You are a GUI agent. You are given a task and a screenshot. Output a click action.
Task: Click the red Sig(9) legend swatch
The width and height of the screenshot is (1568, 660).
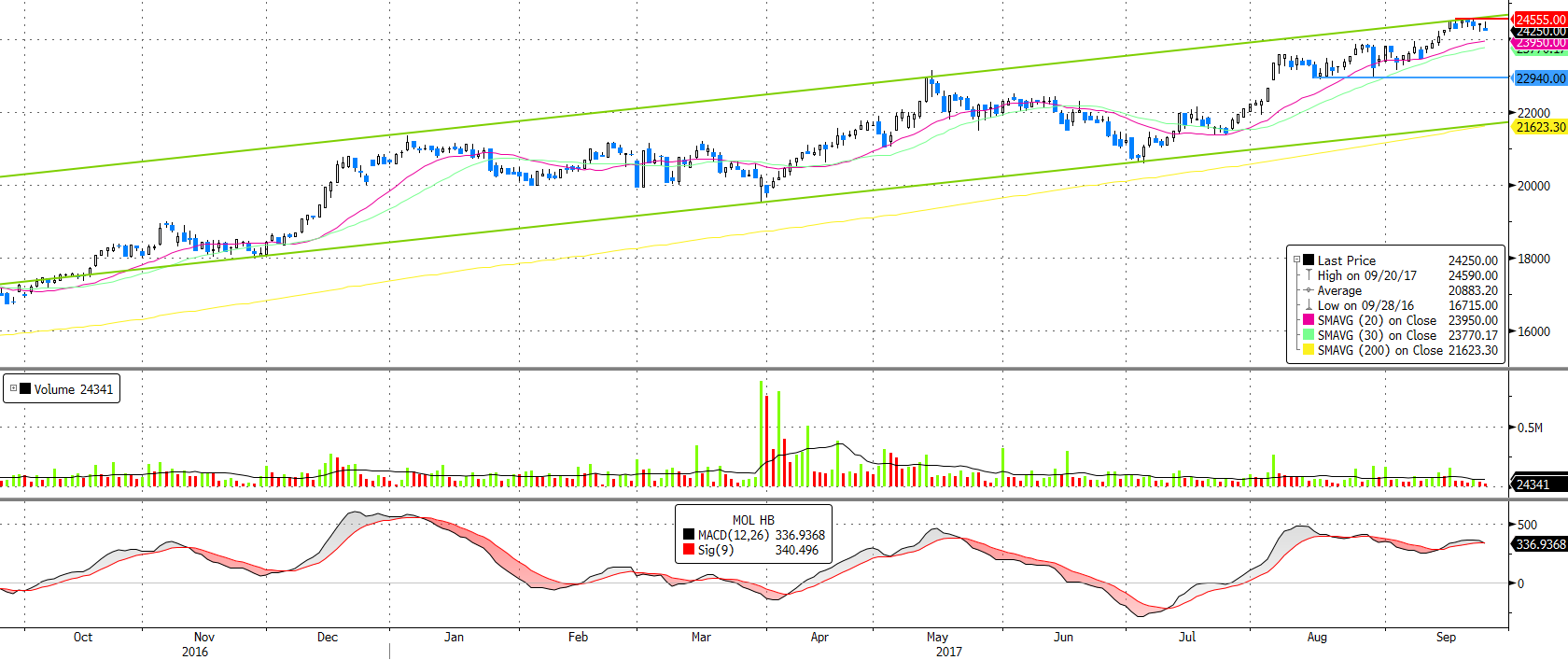[x=689, y=550]
